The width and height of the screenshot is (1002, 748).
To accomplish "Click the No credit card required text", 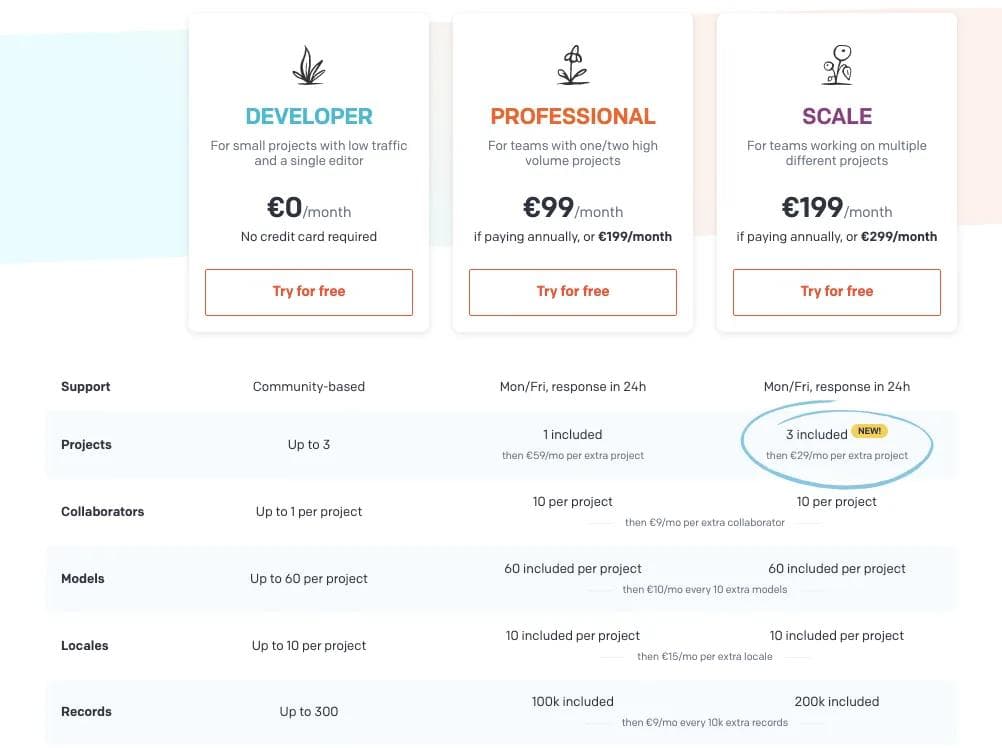I will click(308, 237).
